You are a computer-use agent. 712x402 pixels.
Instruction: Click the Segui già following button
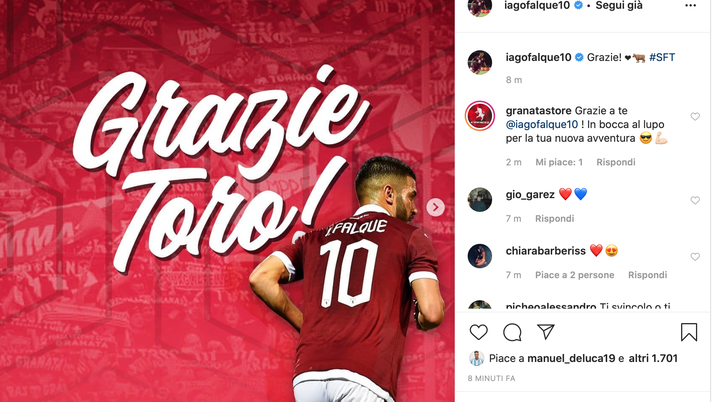(619, 5)
